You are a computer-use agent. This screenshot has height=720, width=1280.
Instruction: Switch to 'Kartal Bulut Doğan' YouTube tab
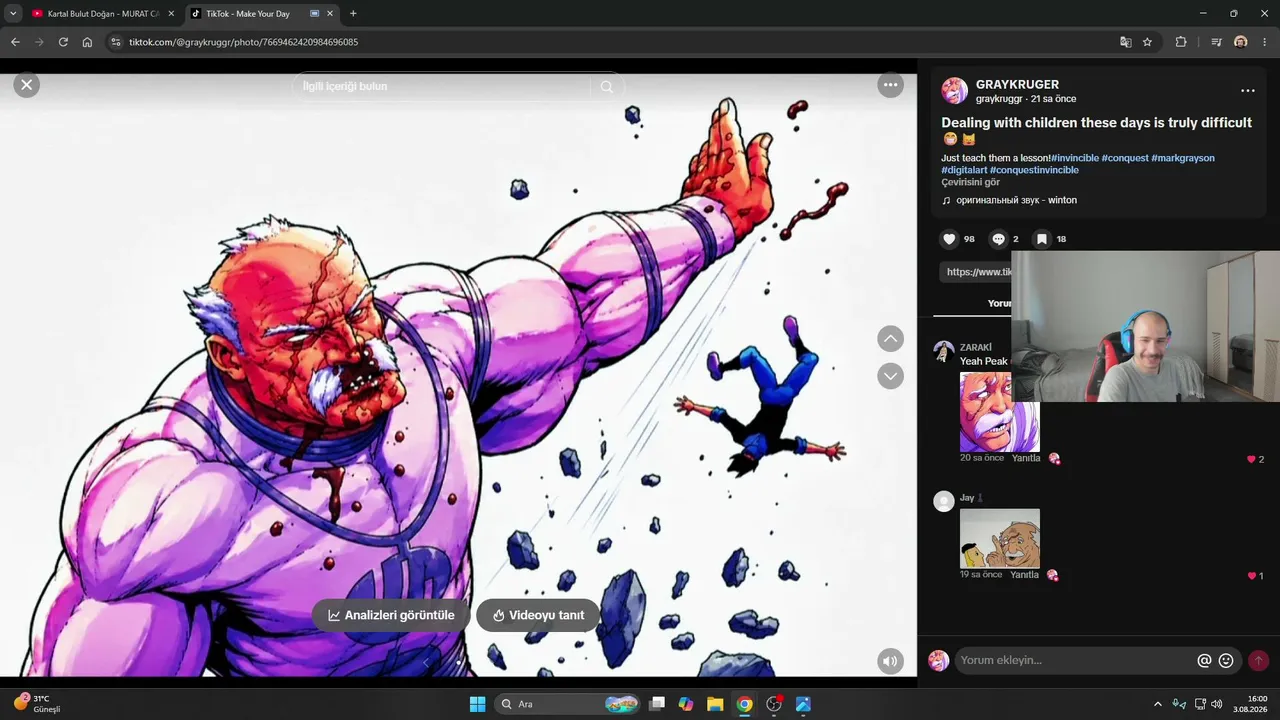tap(103, 14)
